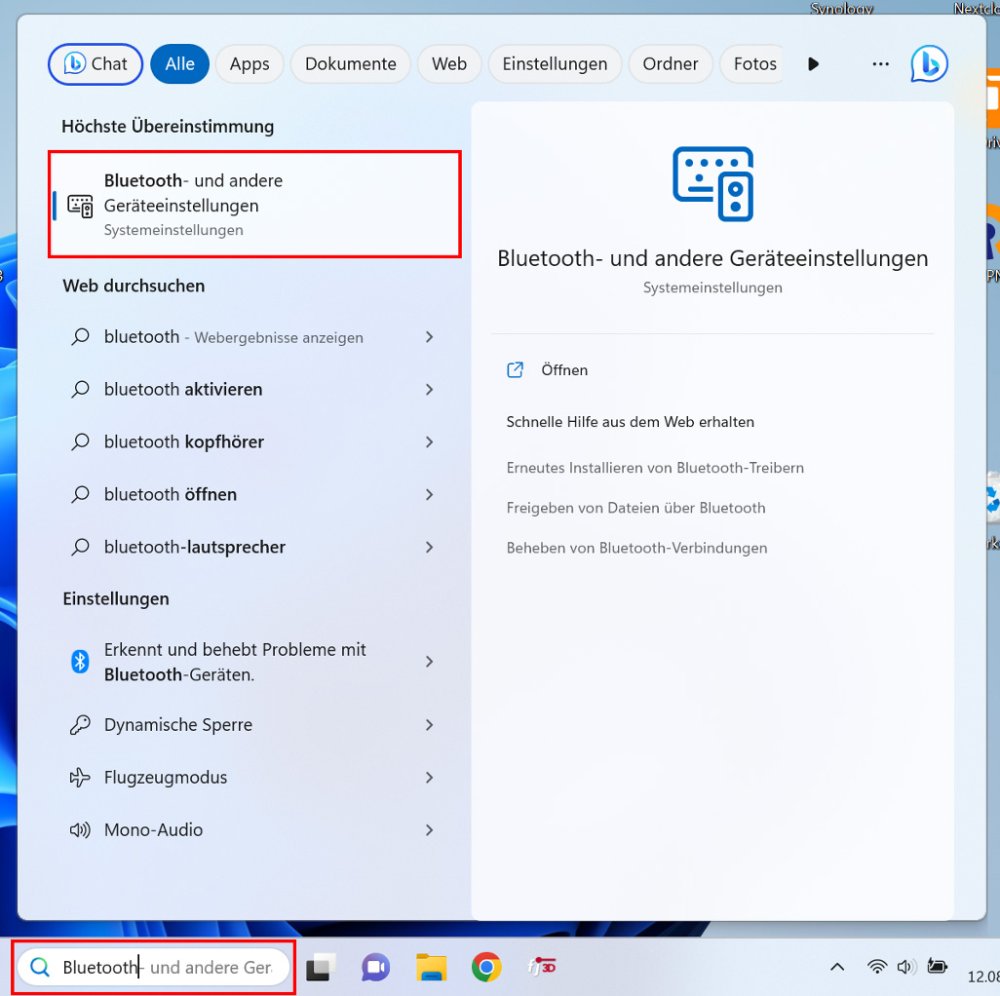Image resolution: width=1000 pixels, height=996 pixels.
Task: Click the battery tray icon
Action: coord(937,967)
